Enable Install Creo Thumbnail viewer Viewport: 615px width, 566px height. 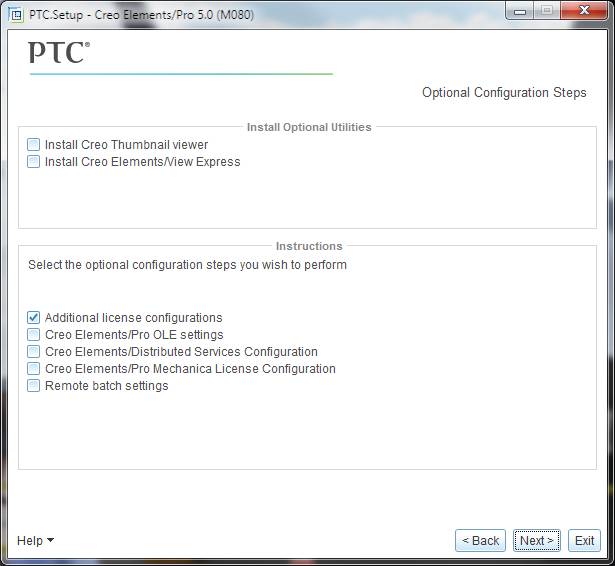coord(34,145)
